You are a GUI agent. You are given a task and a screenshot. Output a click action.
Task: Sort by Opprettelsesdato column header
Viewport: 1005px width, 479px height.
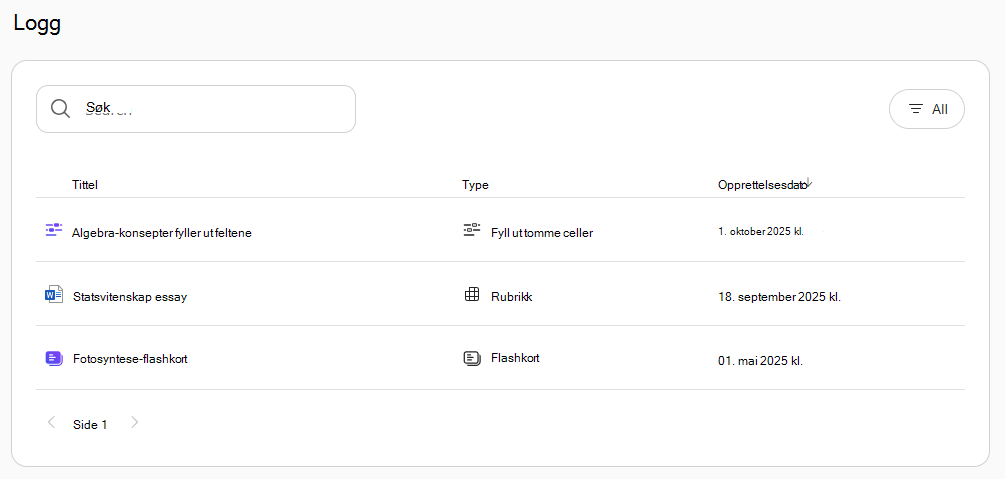[x=761, y=185]
